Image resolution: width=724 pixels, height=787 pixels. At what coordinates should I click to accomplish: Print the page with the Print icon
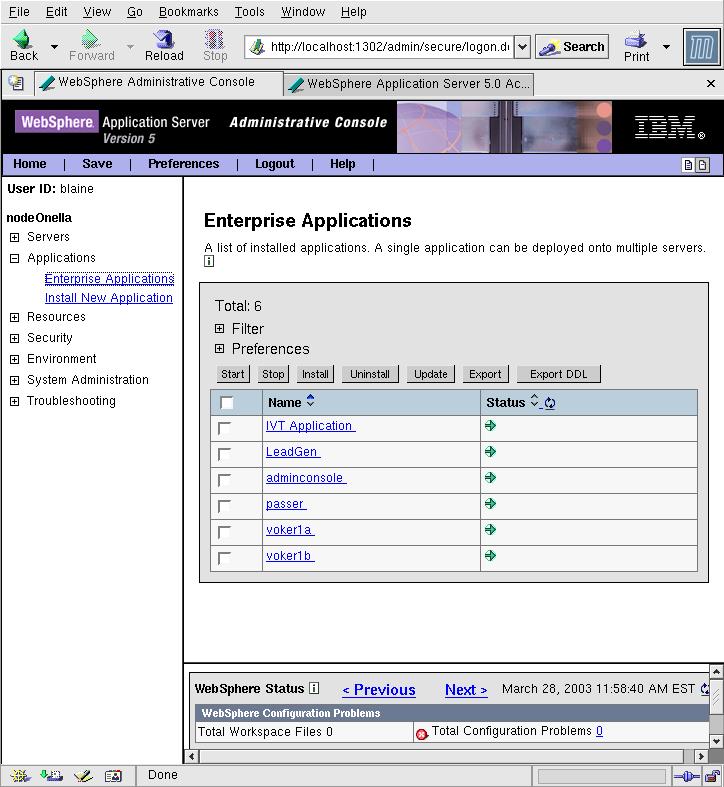(636, 40)
